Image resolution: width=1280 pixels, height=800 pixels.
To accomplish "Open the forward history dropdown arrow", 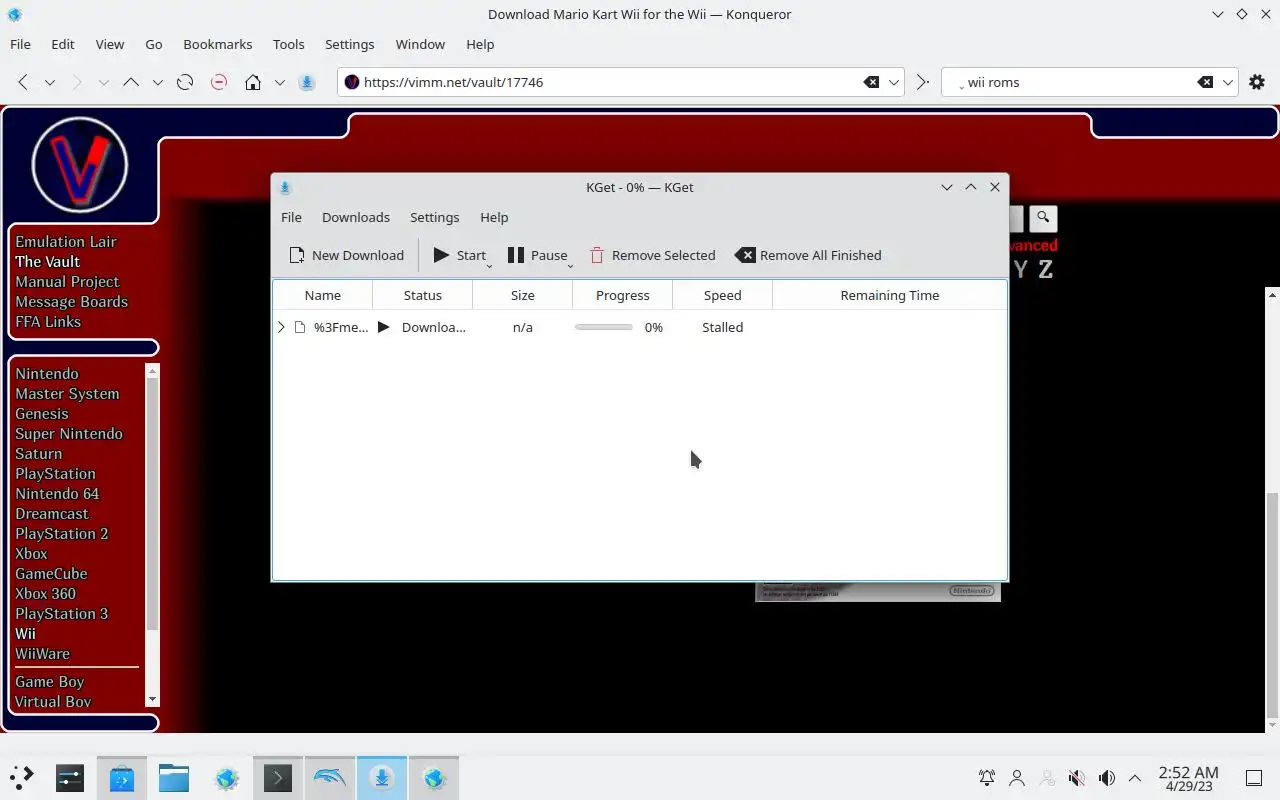I will (x=104, y=82).
